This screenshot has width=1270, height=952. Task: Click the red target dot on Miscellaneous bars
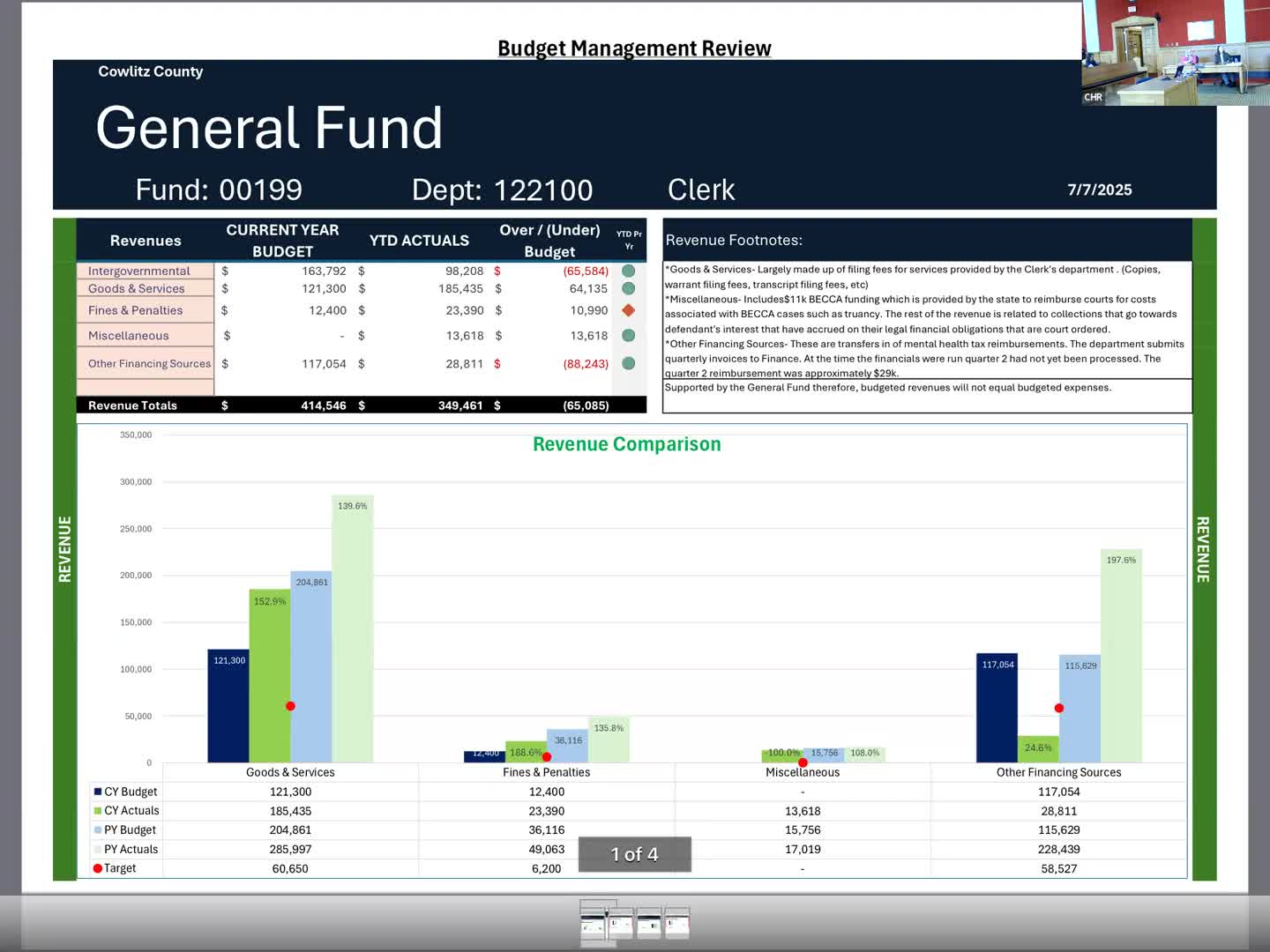803,762
